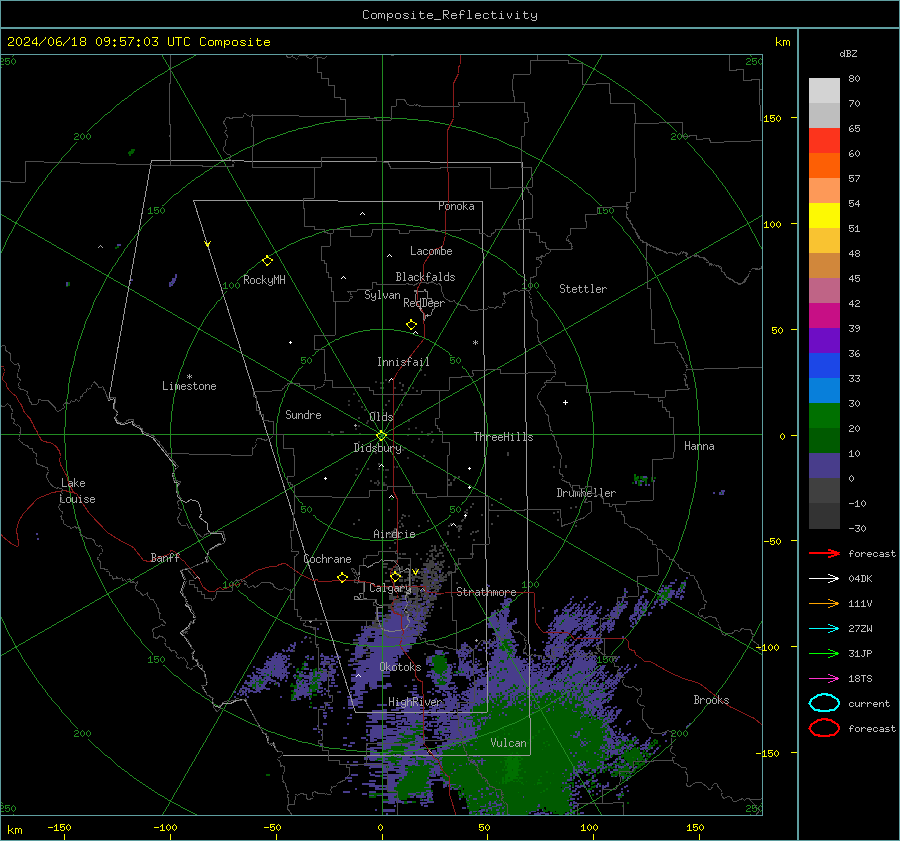Viewport: 900px width, 841px height.
Task: Click the Ponoka city label
Action: pos(456,206)
